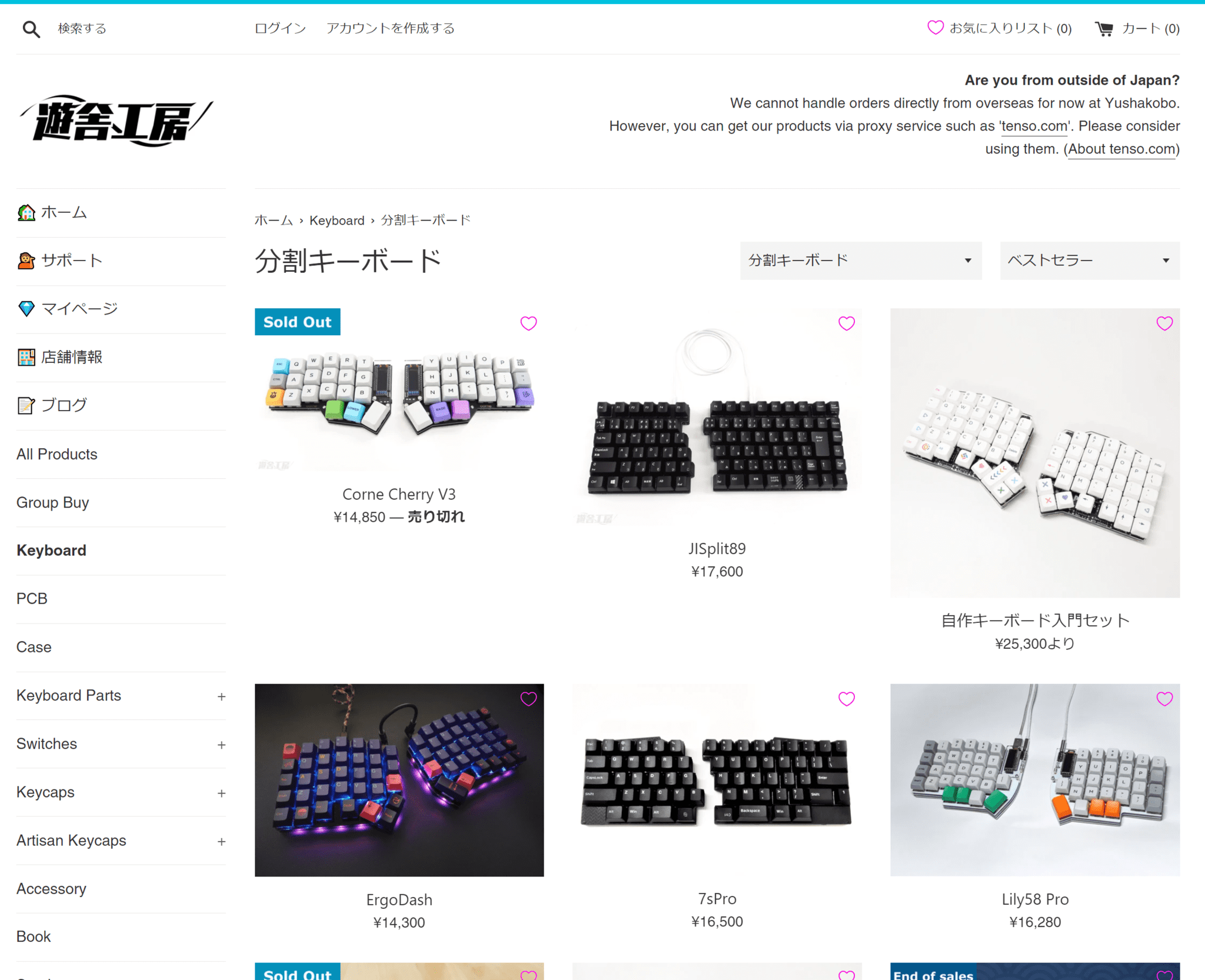Viewport: 1205px width, 980px height.
Task: Click the store building icon for 店舗情報
Action: point(26,357)
